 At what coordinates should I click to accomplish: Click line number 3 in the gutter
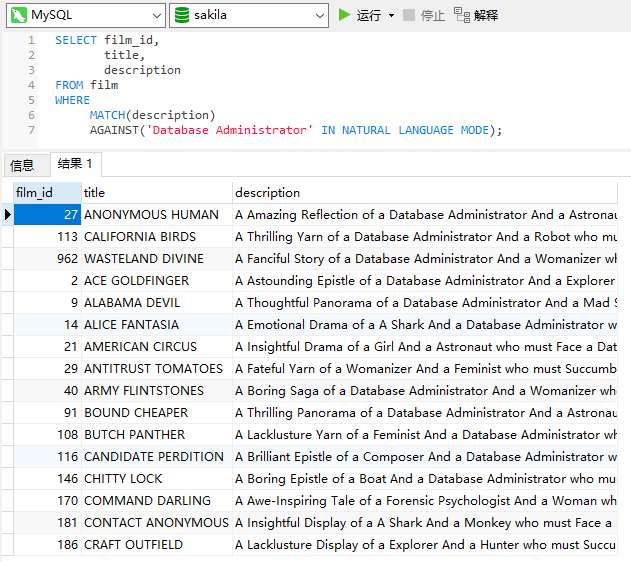click(x=31, y=70)
